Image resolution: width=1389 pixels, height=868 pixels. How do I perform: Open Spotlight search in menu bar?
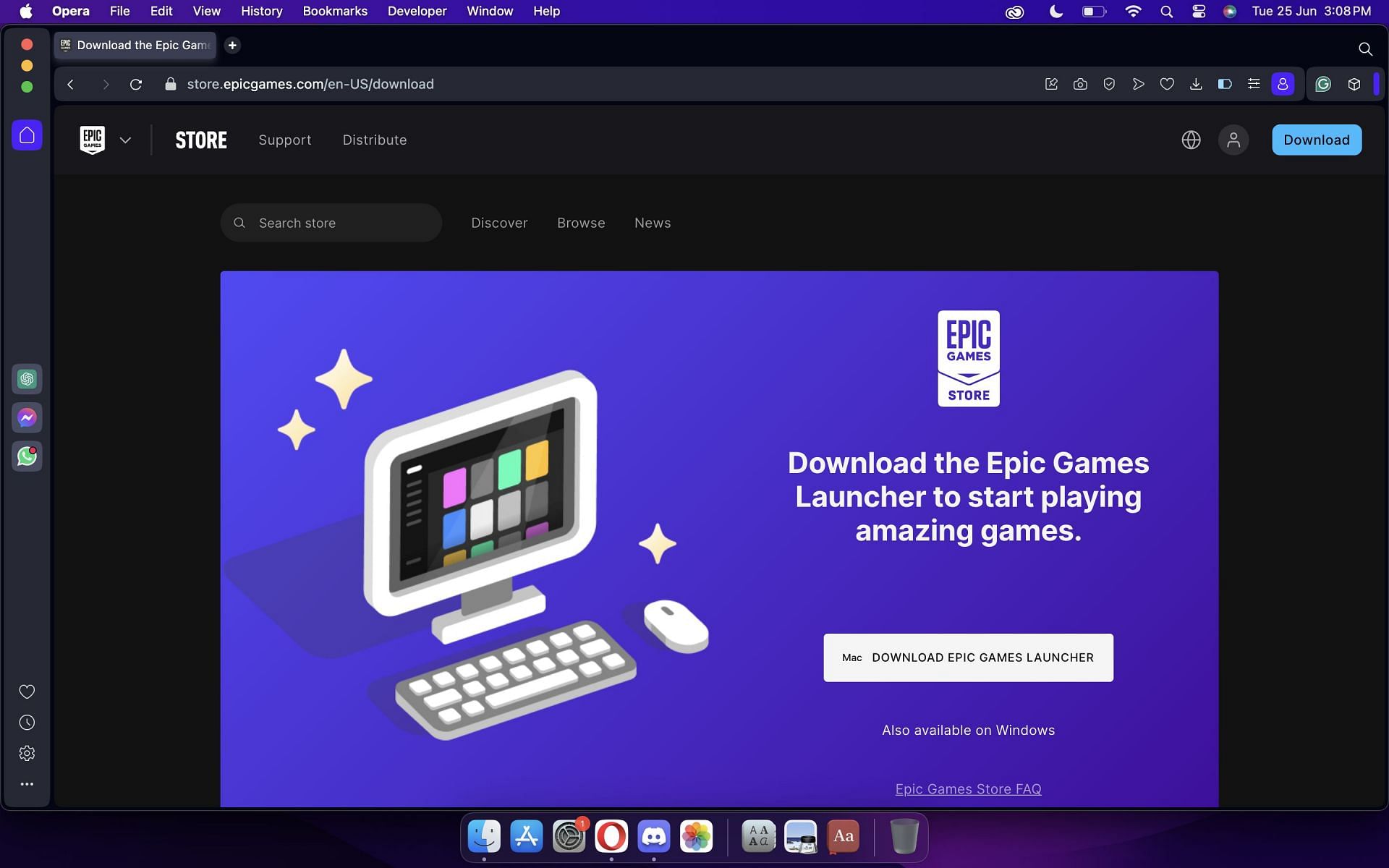(x=1166, y=11)
